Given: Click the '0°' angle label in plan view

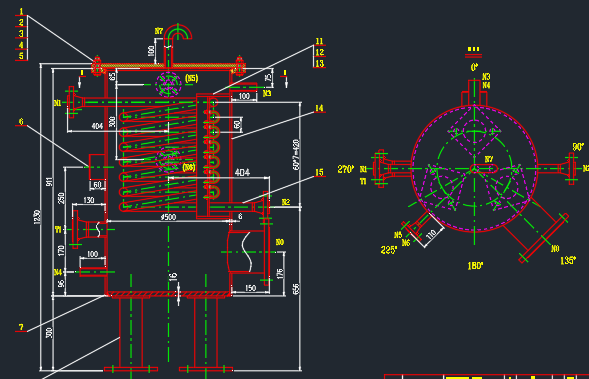Looking at the screenshot, I should [x=474, y=67].
